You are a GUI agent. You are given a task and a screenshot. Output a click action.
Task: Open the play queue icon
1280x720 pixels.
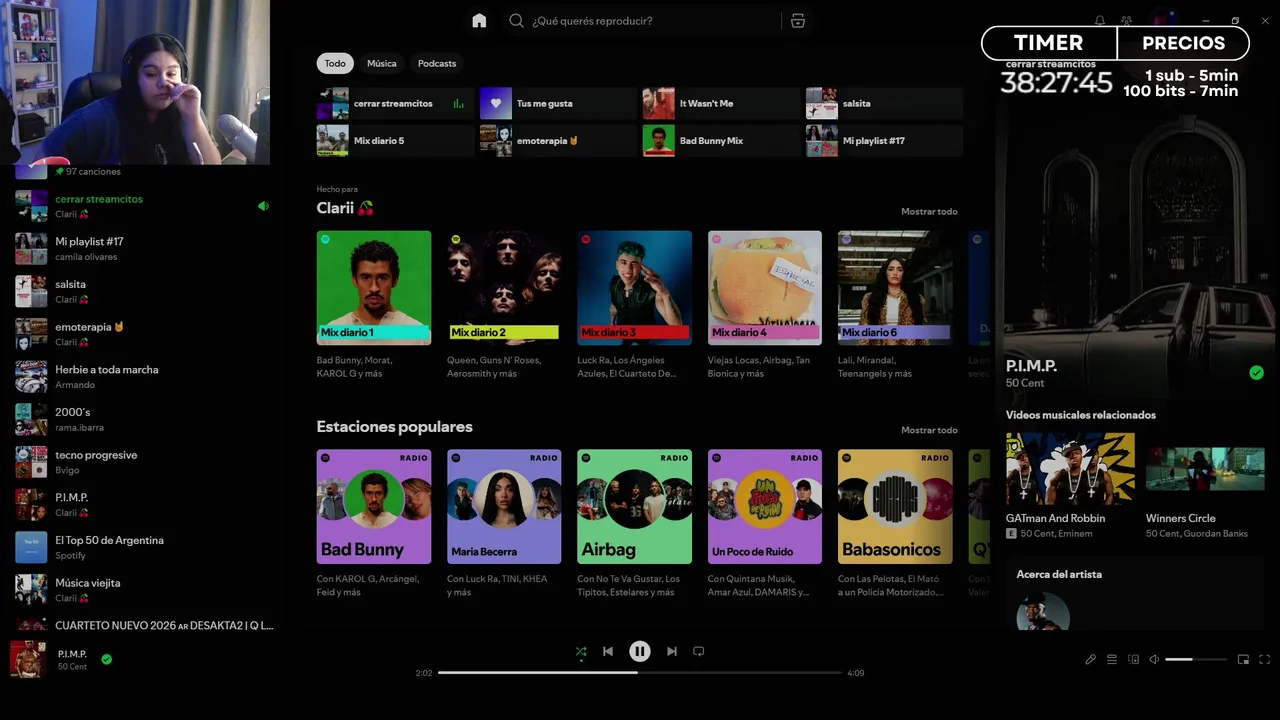point(1112,659)
